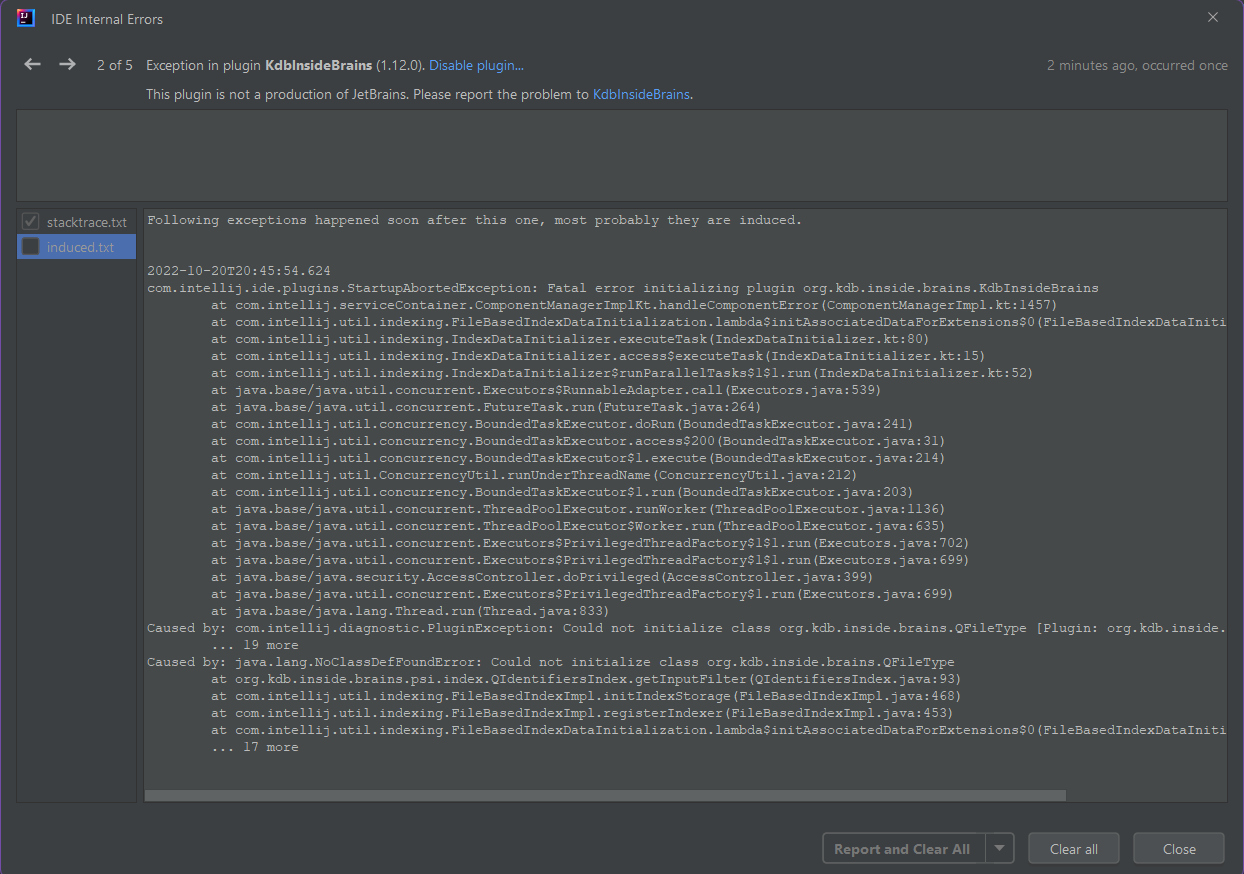The width and height of the screenshot is (1244, 874).
Task: Click the FutureTask.run(FutureTask.java:264) line
Action: (x=486, y=407)
